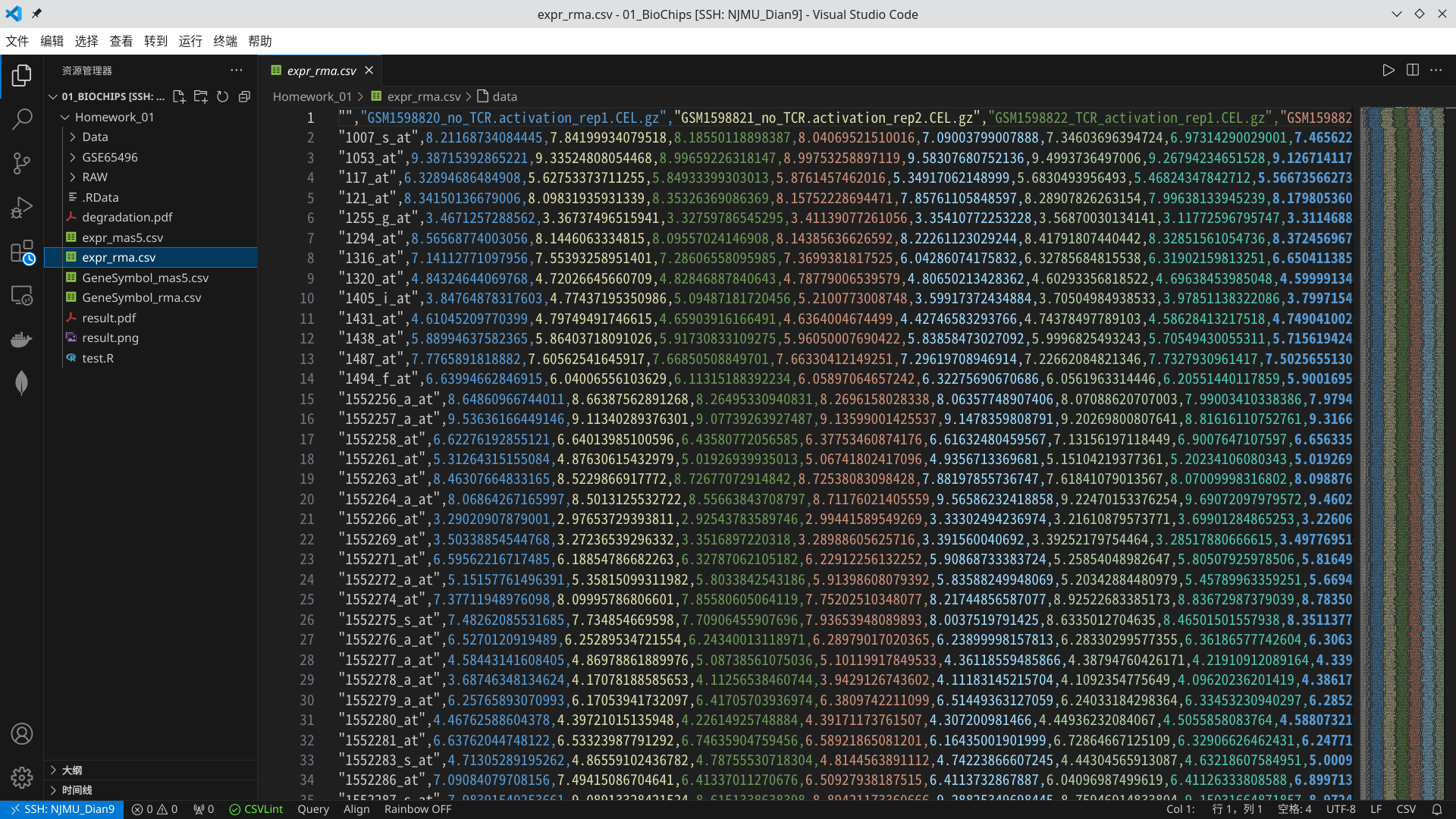Expand the 大纲 outline section
Screen dimensions: 1456x819
click(x=151, y=770)
